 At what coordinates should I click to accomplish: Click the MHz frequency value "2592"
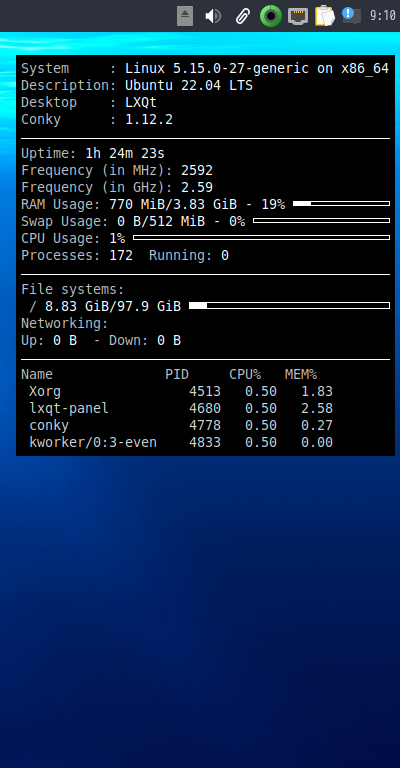pyautogui.click(x=197, y=170)
